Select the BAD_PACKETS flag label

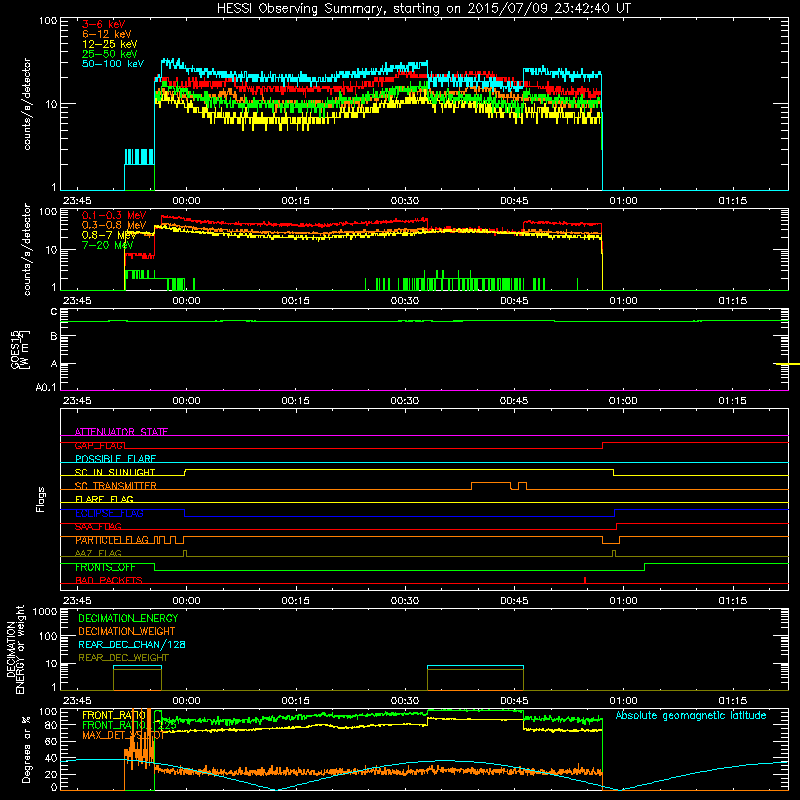pyautogui.click(x=109, y=581)
